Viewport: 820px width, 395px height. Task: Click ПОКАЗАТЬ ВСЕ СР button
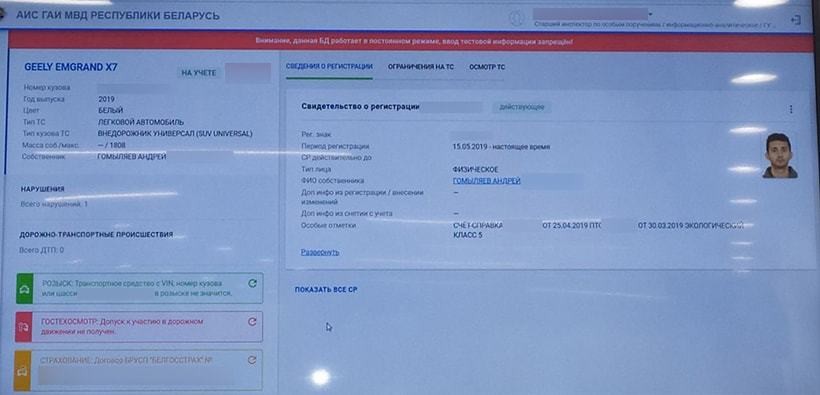[x=326, y=289]
